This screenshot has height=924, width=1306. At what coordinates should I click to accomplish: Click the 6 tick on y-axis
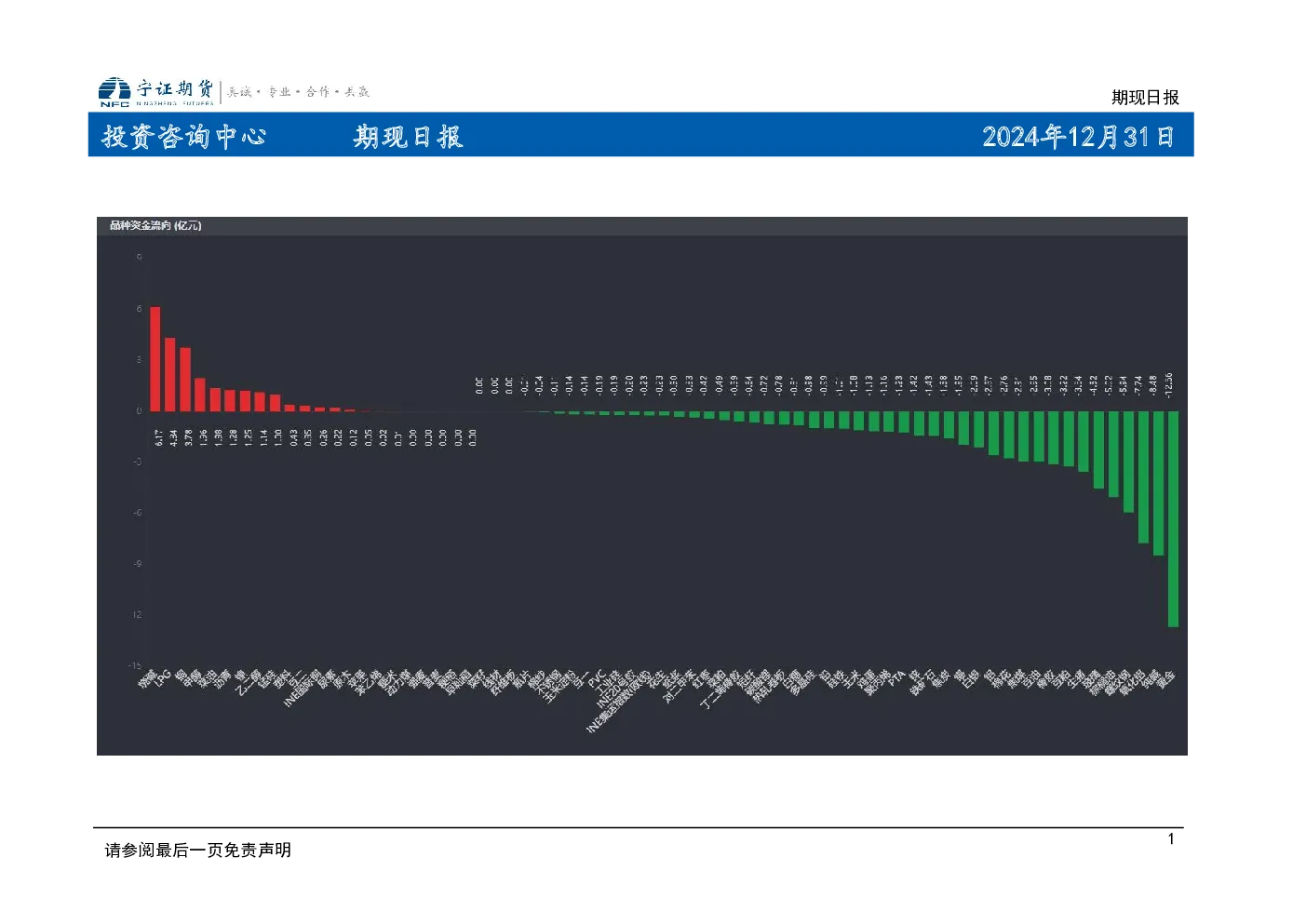pos(140,309)
